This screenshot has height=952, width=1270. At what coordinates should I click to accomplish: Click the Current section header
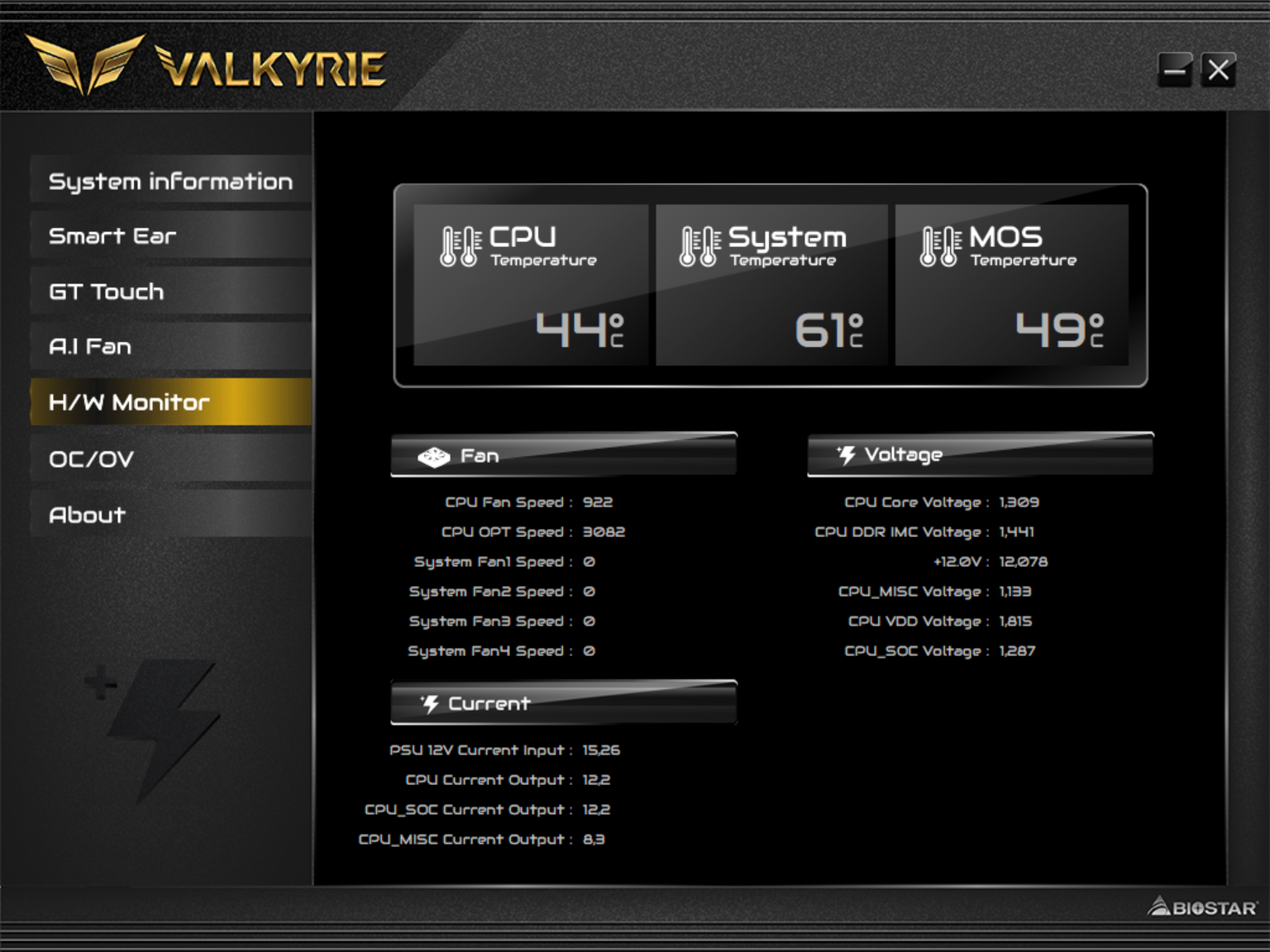pyautogui.click(x=564, y=702)
